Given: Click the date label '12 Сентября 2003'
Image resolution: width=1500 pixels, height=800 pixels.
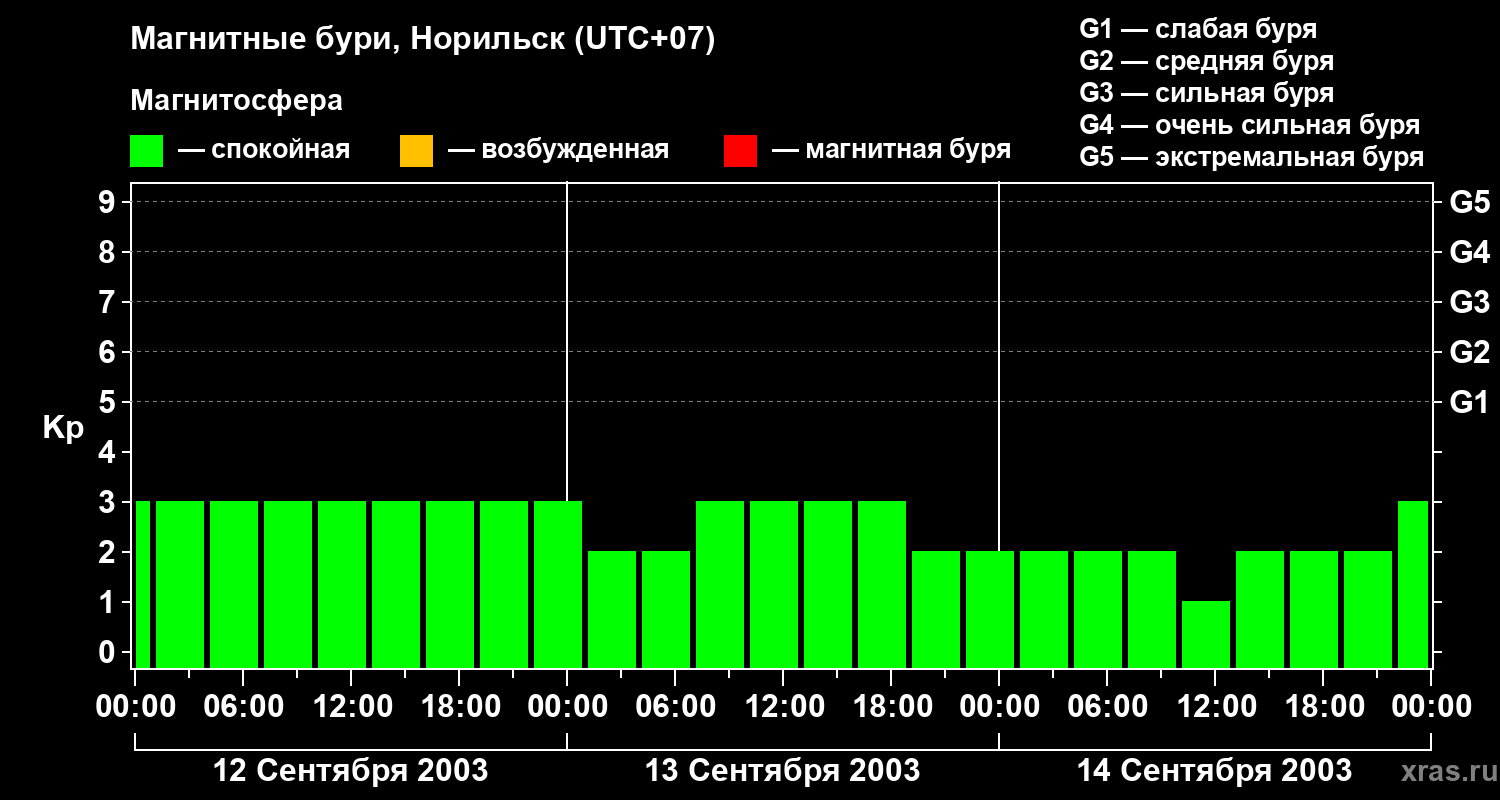Looking at the screenshot, I should [351, 771].
